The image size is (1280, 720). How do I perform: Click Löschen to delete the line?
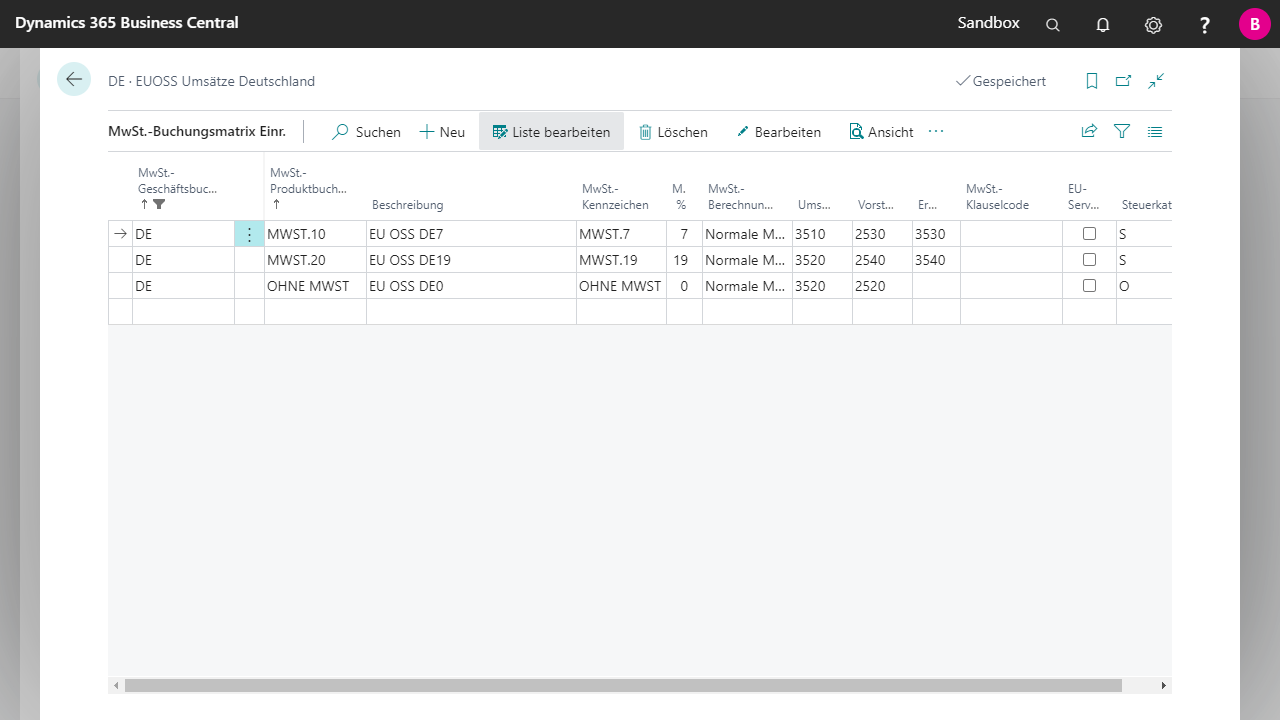coord(673,132)
